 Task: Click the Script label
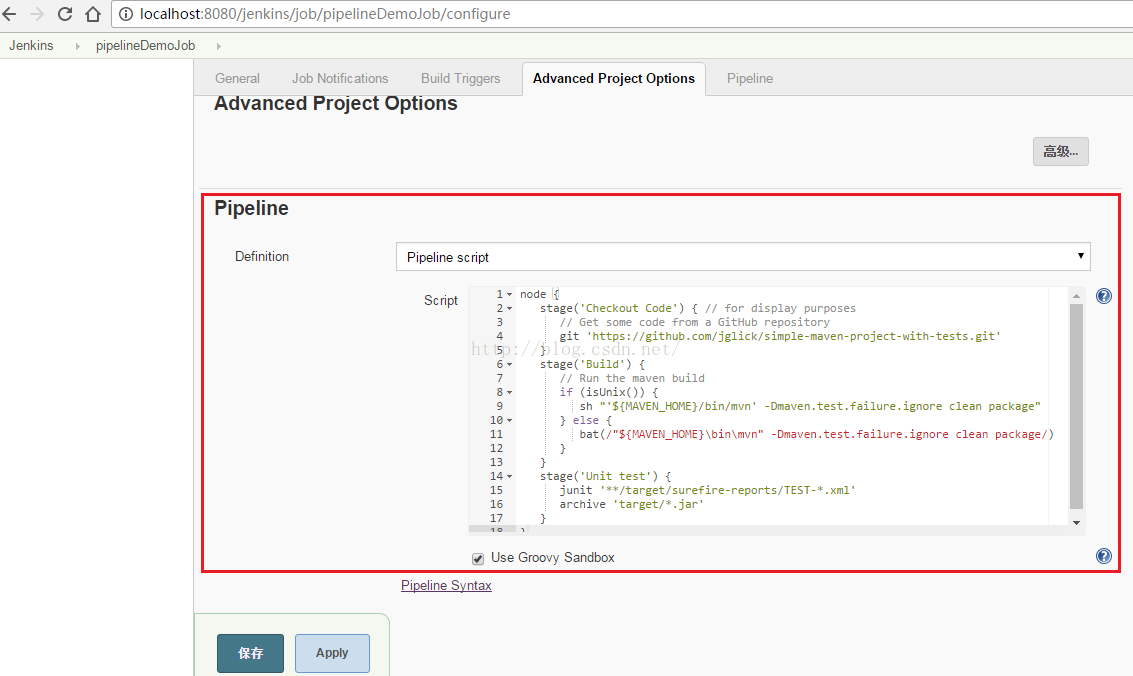441,300
